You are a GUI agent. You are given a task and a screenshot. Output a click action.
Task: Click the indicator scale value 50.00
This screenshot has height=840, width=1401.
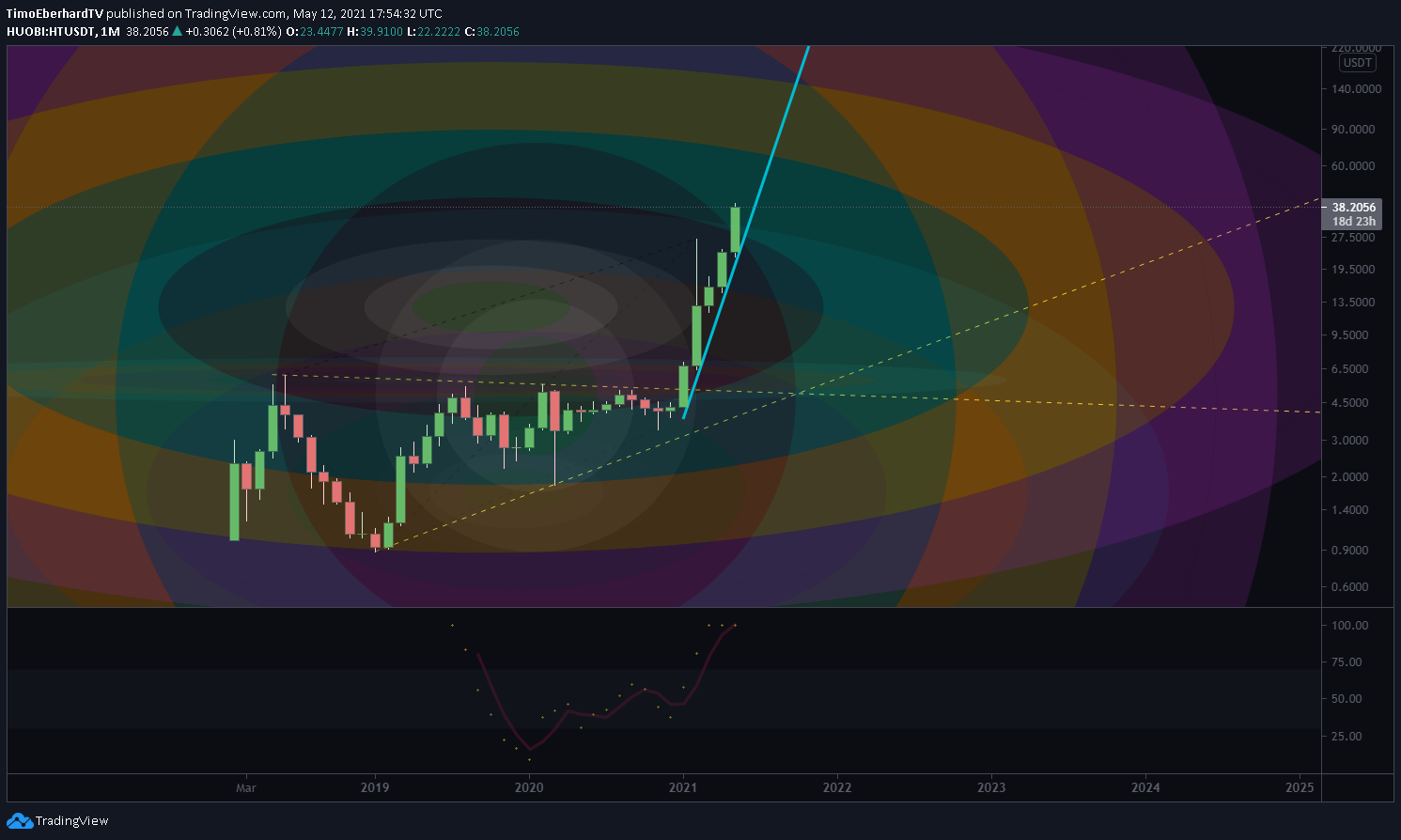[x=1347, y=699]
